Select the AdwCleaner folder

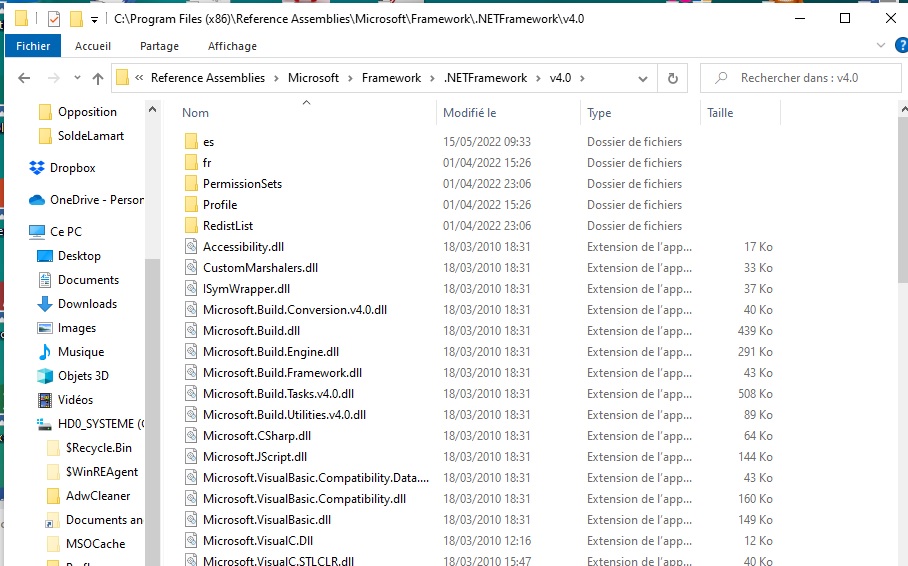coord(98,496)
